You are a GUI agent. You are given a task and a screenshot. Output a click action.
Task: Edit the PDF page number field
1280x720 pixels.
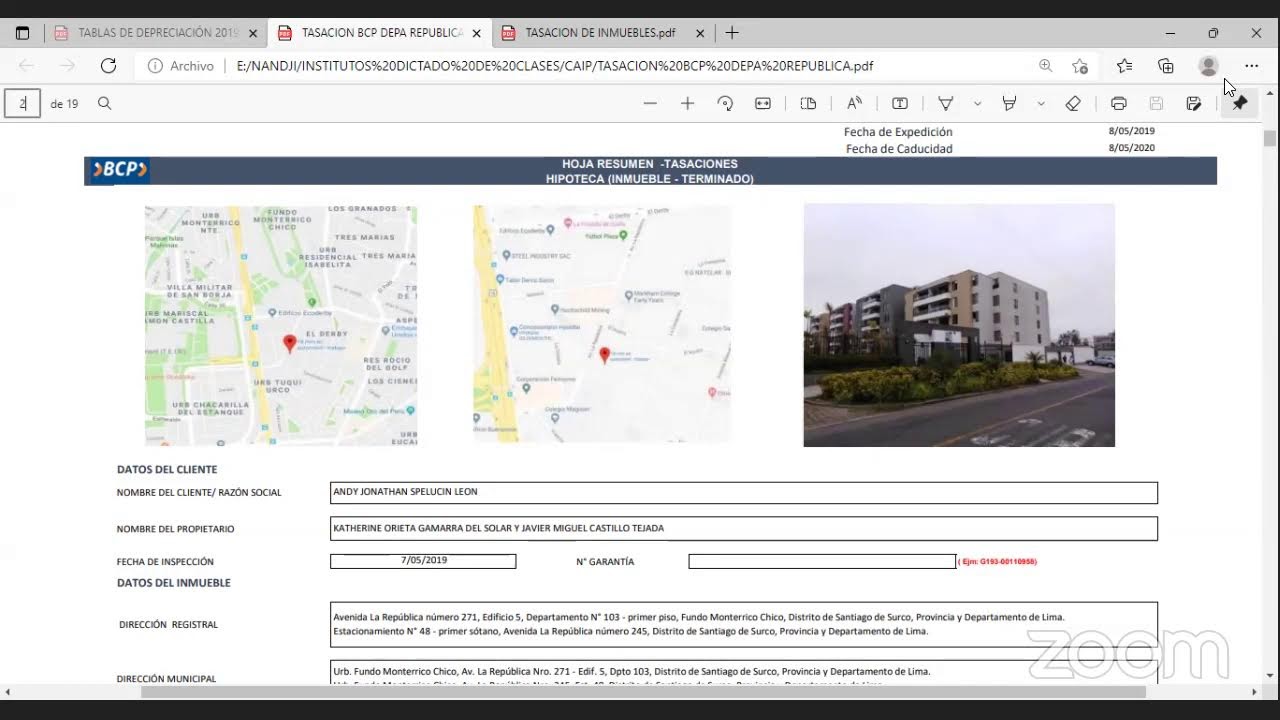(x=22, y=103)
